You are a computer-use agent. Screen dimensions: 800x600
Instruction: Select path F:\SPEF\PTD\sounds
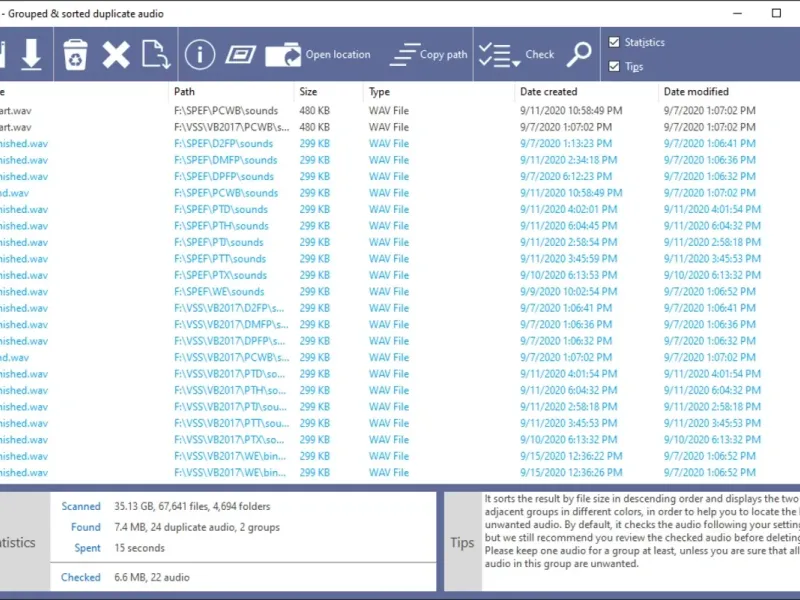[221, 210]
